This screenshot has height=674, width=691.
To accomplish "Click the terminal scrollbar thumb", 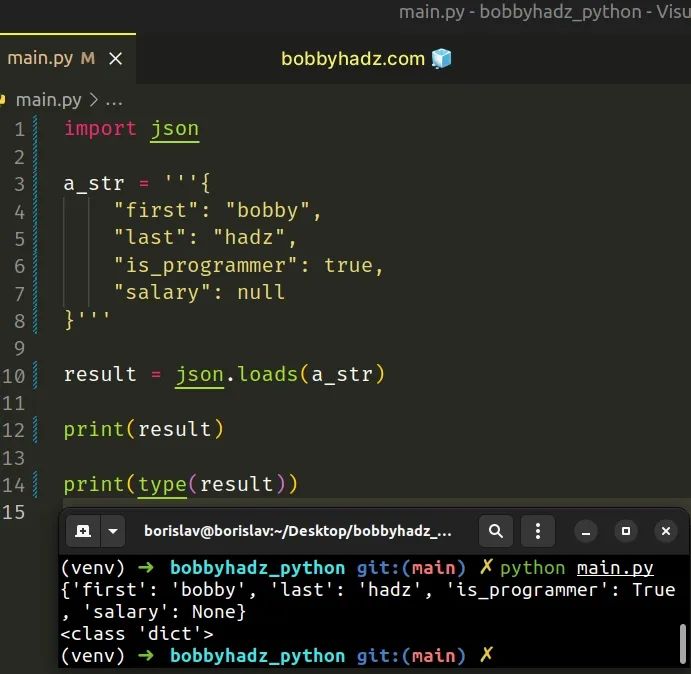I will click(683, 643).
